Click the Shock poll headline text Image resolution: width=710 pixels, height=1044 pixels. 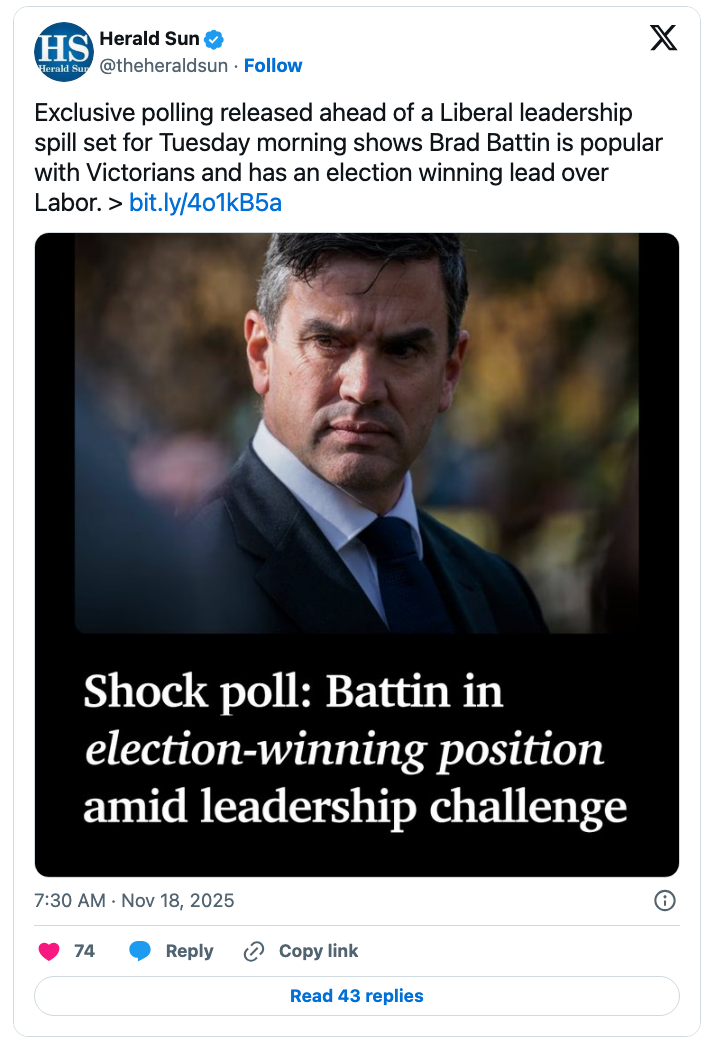[x=293, y=692]
